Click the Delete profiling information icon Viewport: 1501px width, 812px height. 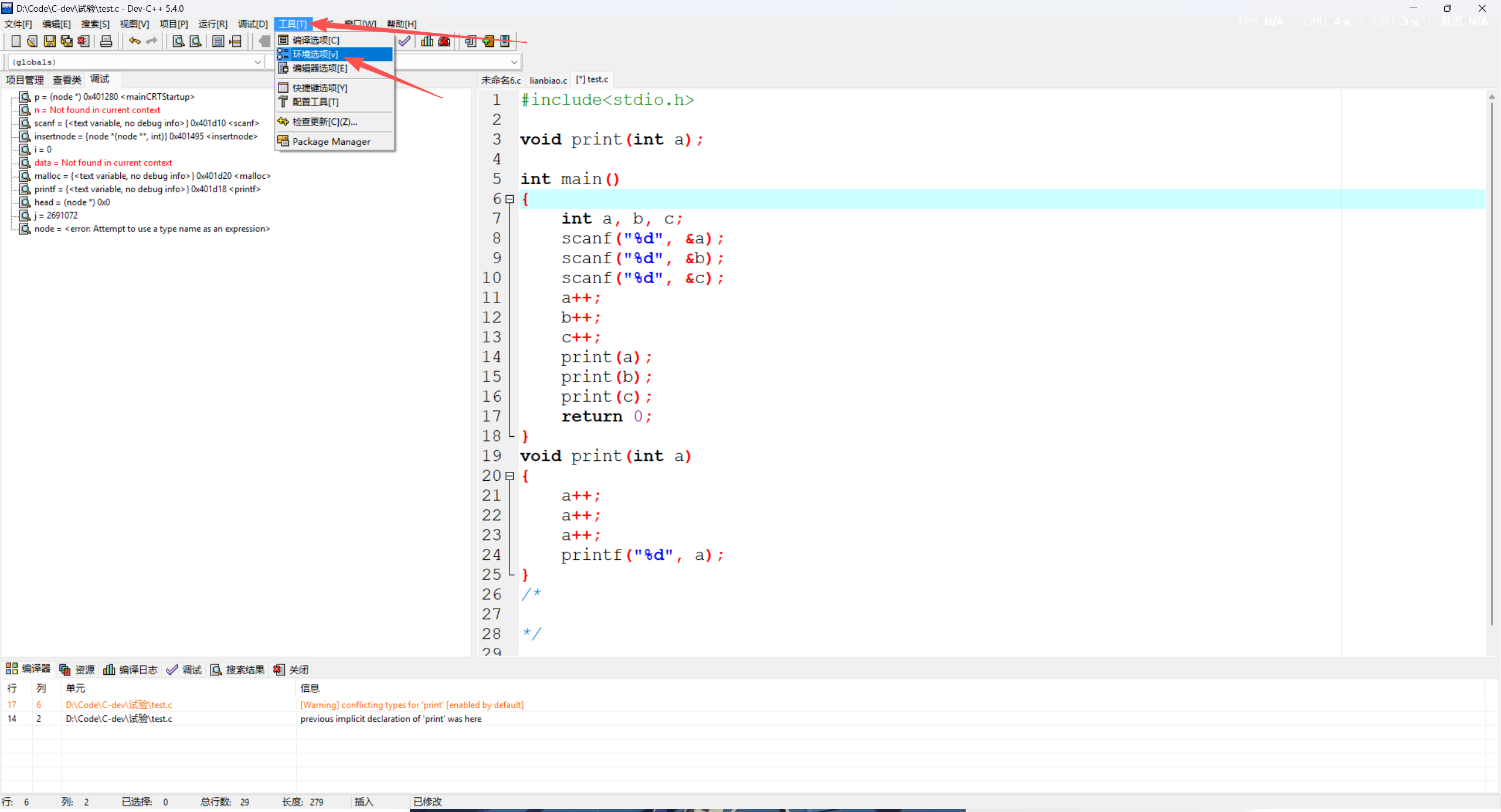click(x=444, y=41)
